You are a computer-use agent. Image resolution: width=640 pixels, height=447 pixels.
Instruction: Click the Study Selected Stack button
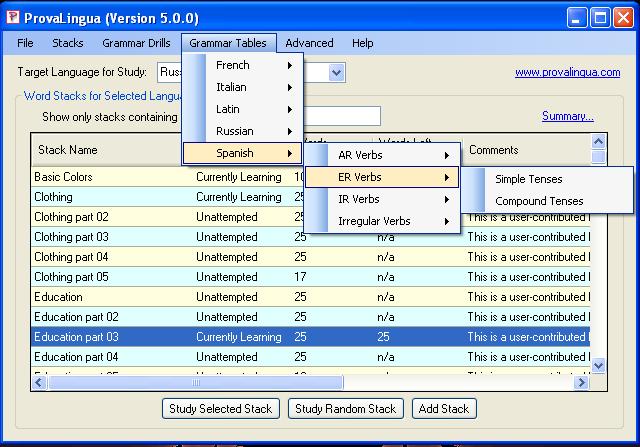point(221,409)
